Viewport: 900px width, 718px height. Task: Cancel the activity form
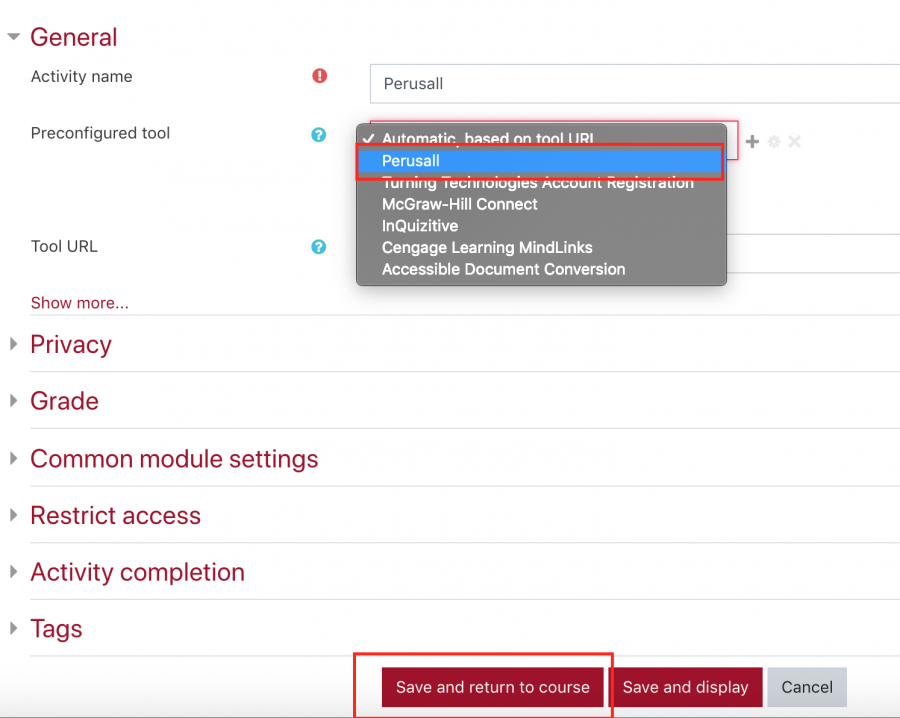point(807,687)
